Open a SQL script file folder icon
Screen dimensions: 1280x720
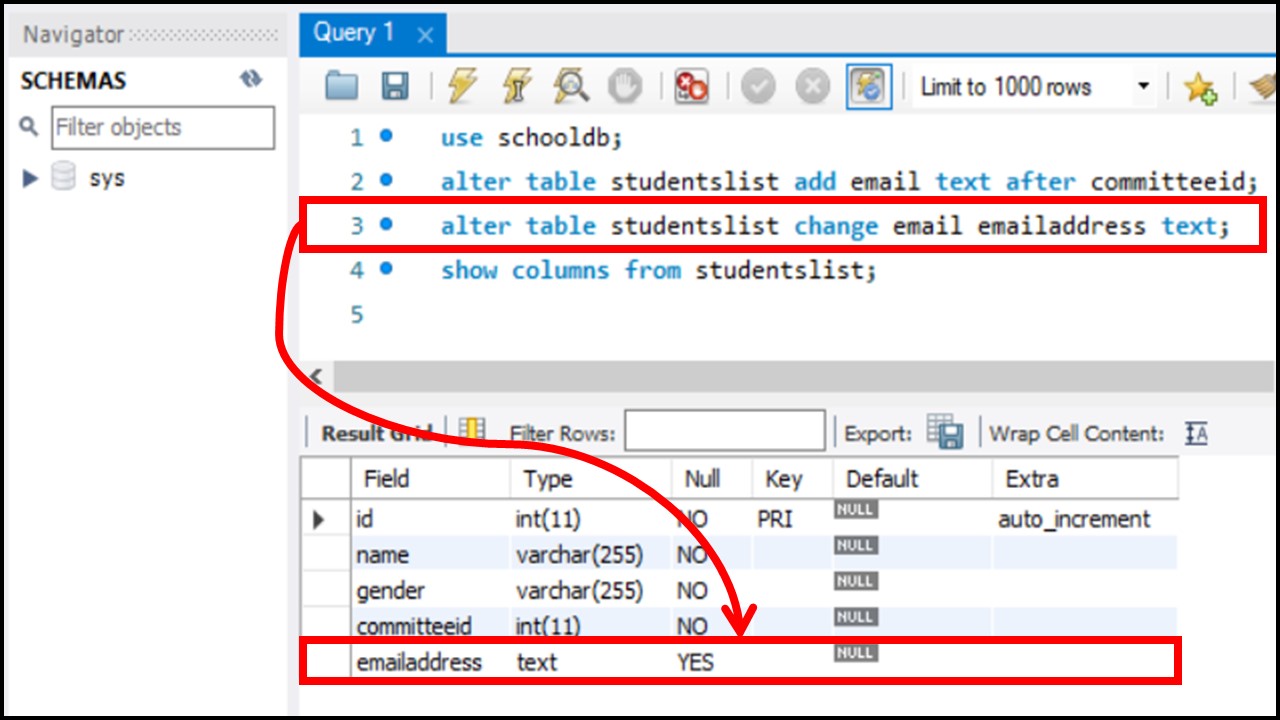point(342,87)
